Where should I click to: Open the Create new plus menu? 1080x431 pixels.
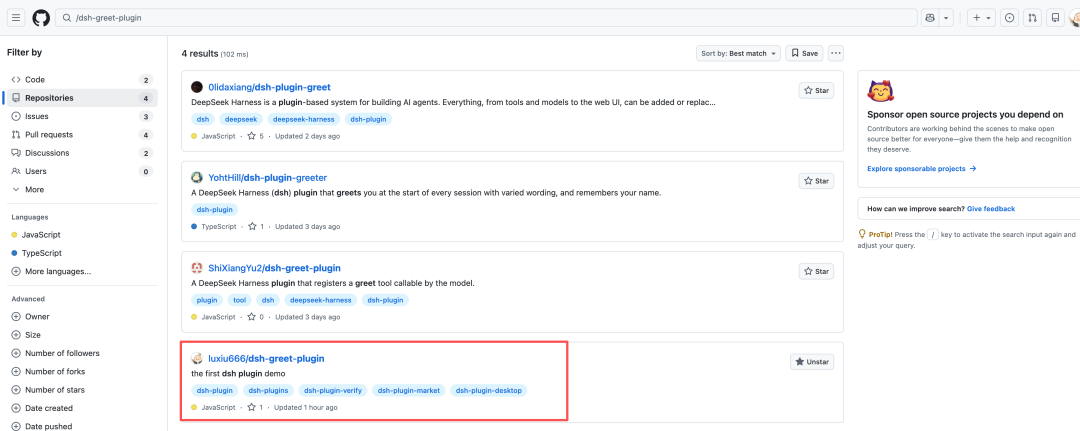pos(981,18)
